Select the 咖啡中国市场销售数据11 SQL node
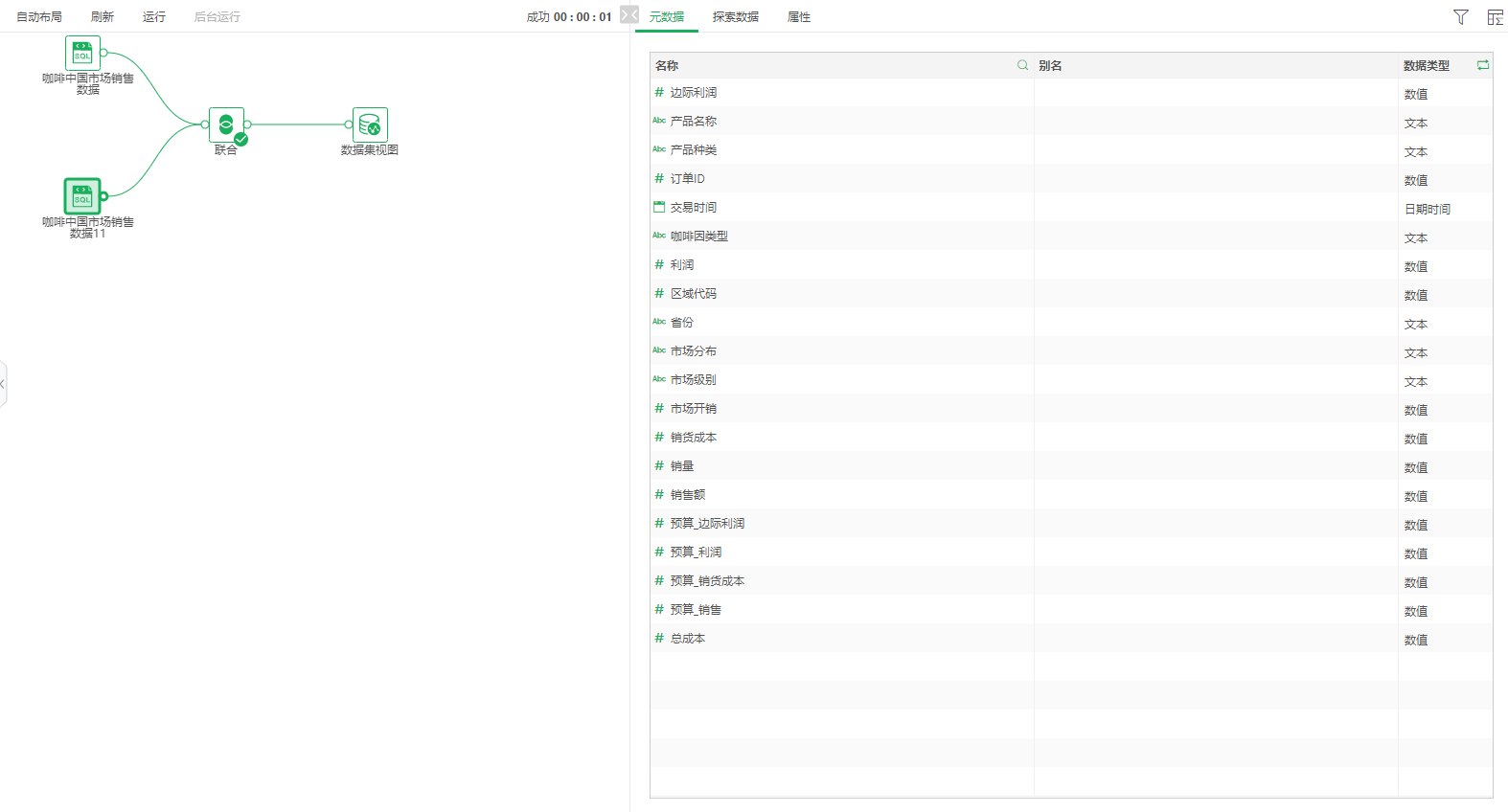This screenshot has width=1508, height=812. (82, 196)
